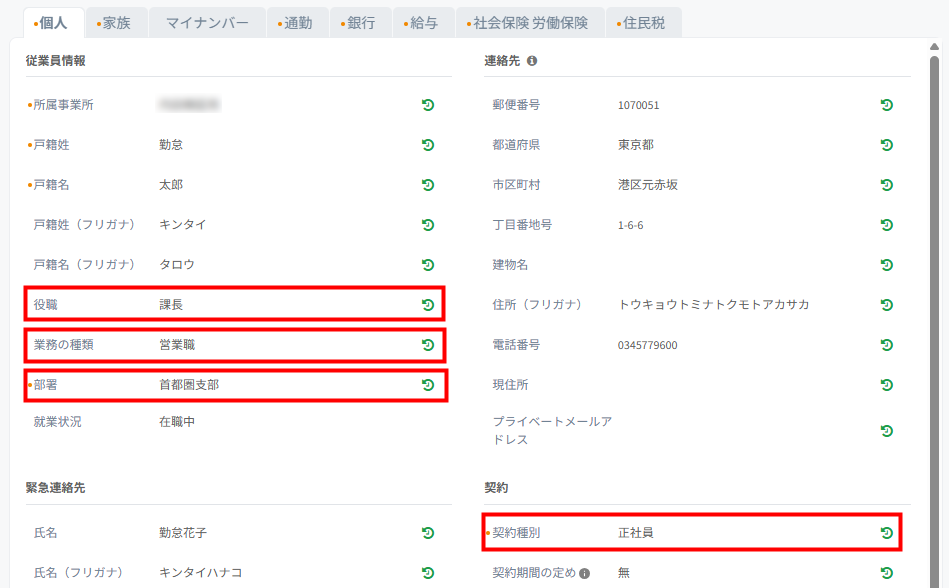Open the 銀行 tab

pyautogui.click(x=361, y=23)
